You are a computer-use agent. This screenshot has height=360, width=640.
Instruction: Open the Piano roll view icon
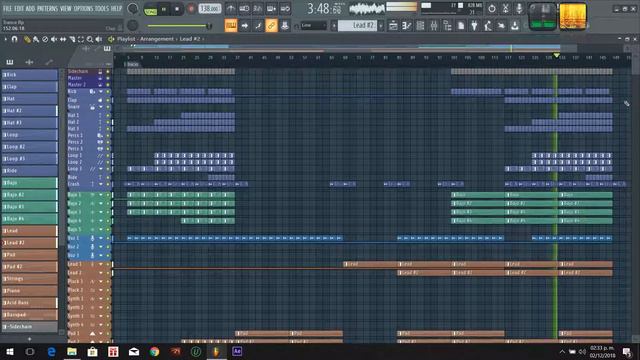[407, 26]
